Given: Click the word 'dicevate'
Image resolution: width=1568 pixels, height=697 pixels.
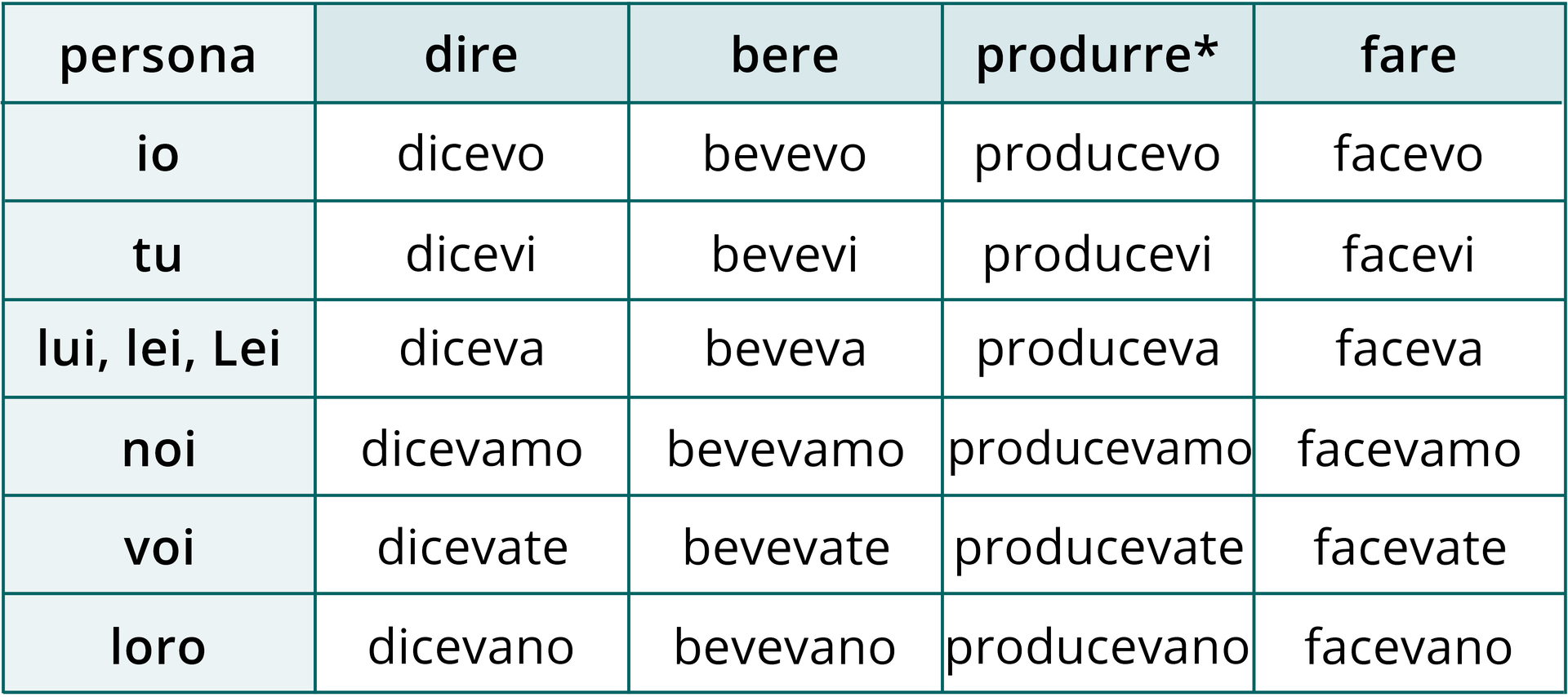Looking at the screenshot, I should [472, 547].
